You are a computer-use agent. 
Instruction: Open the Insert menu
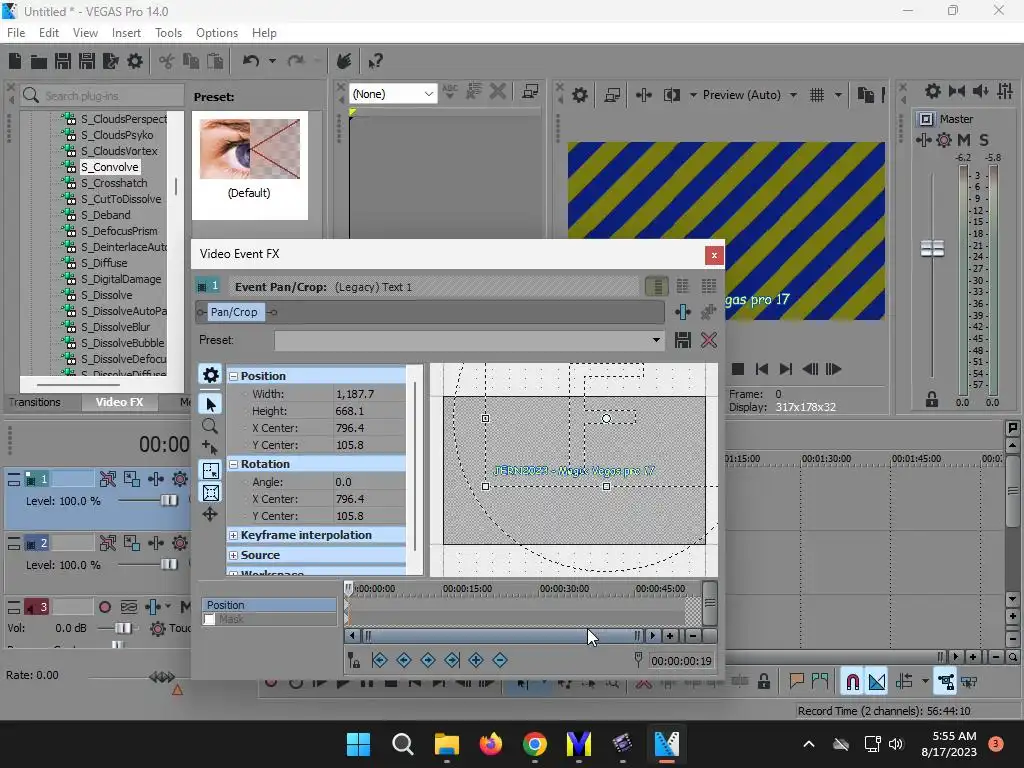126,33
